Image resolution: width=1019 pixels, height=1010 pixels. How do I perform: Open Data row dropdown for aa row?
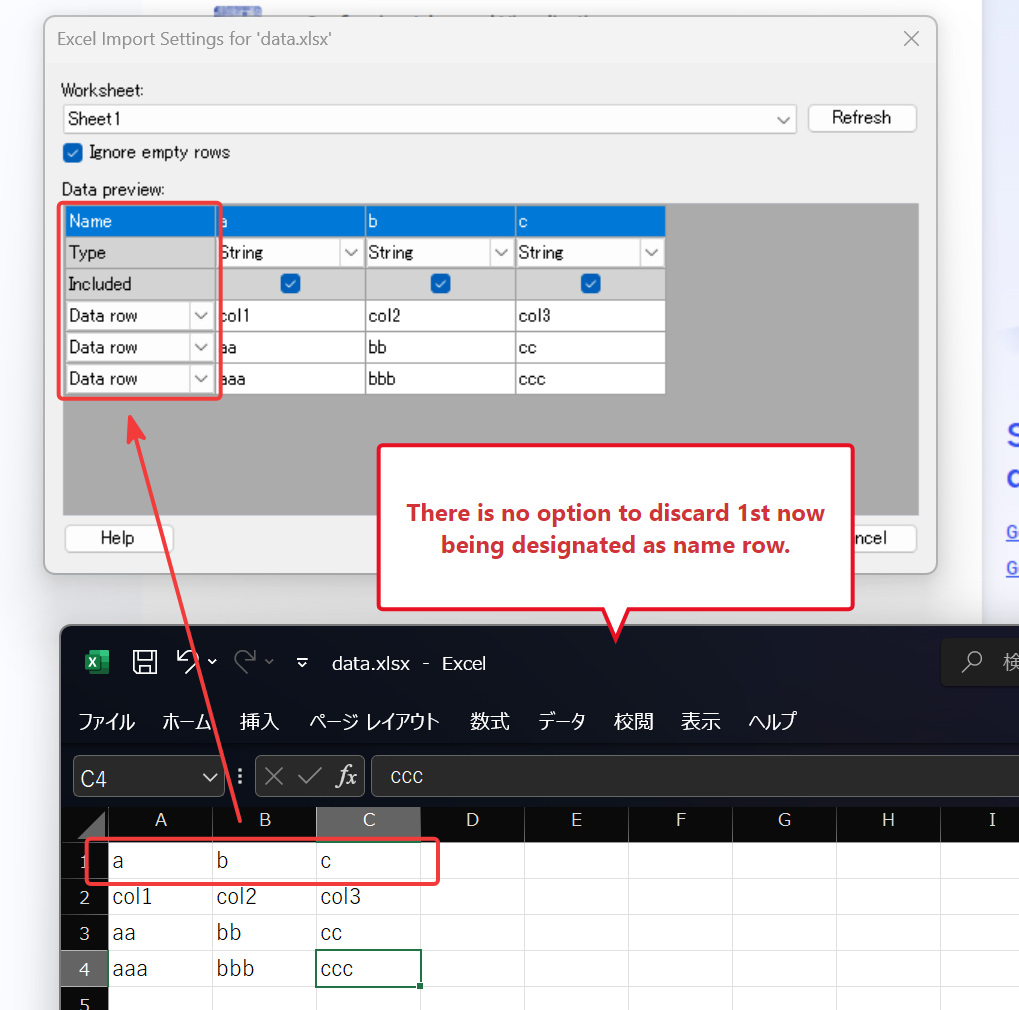[201, 347]
